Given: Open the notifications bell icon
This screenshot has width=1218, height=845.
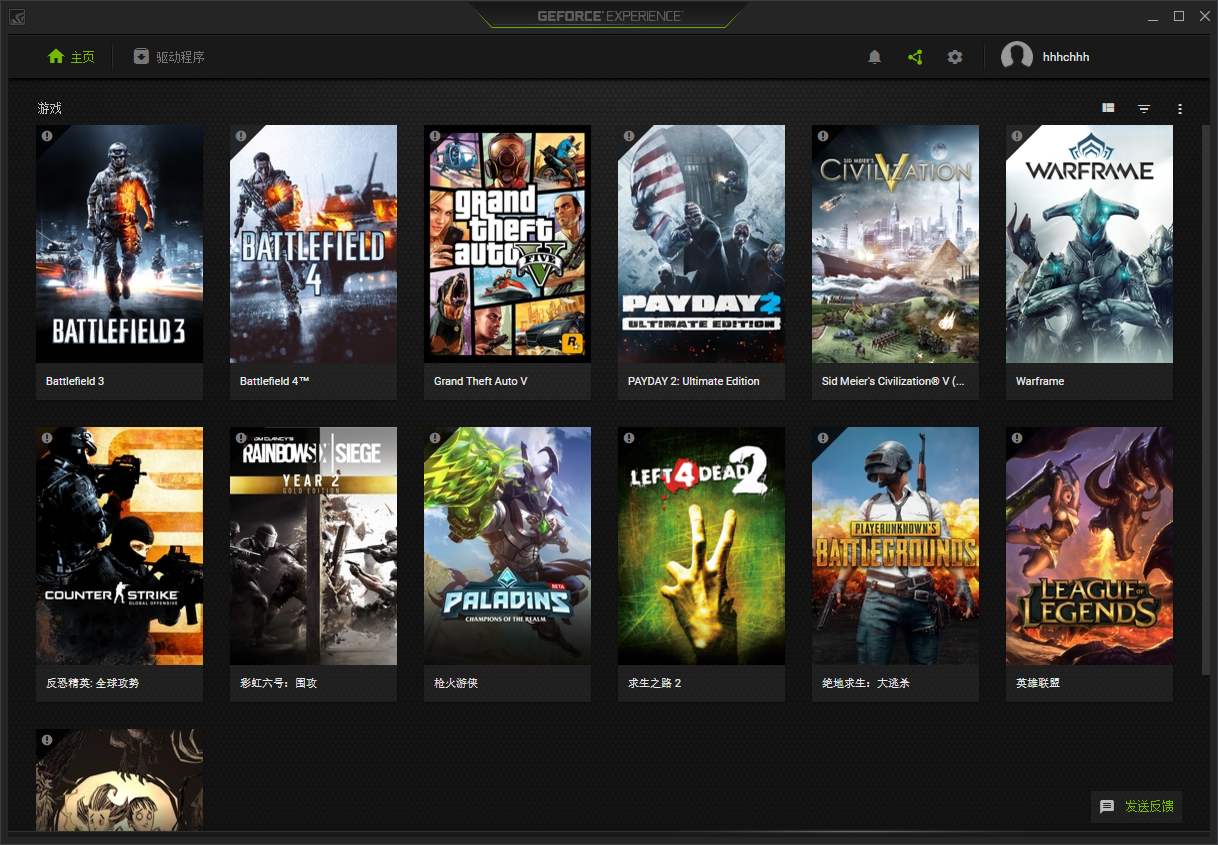Looking at the screenshot, I should [x=874, y=57].
